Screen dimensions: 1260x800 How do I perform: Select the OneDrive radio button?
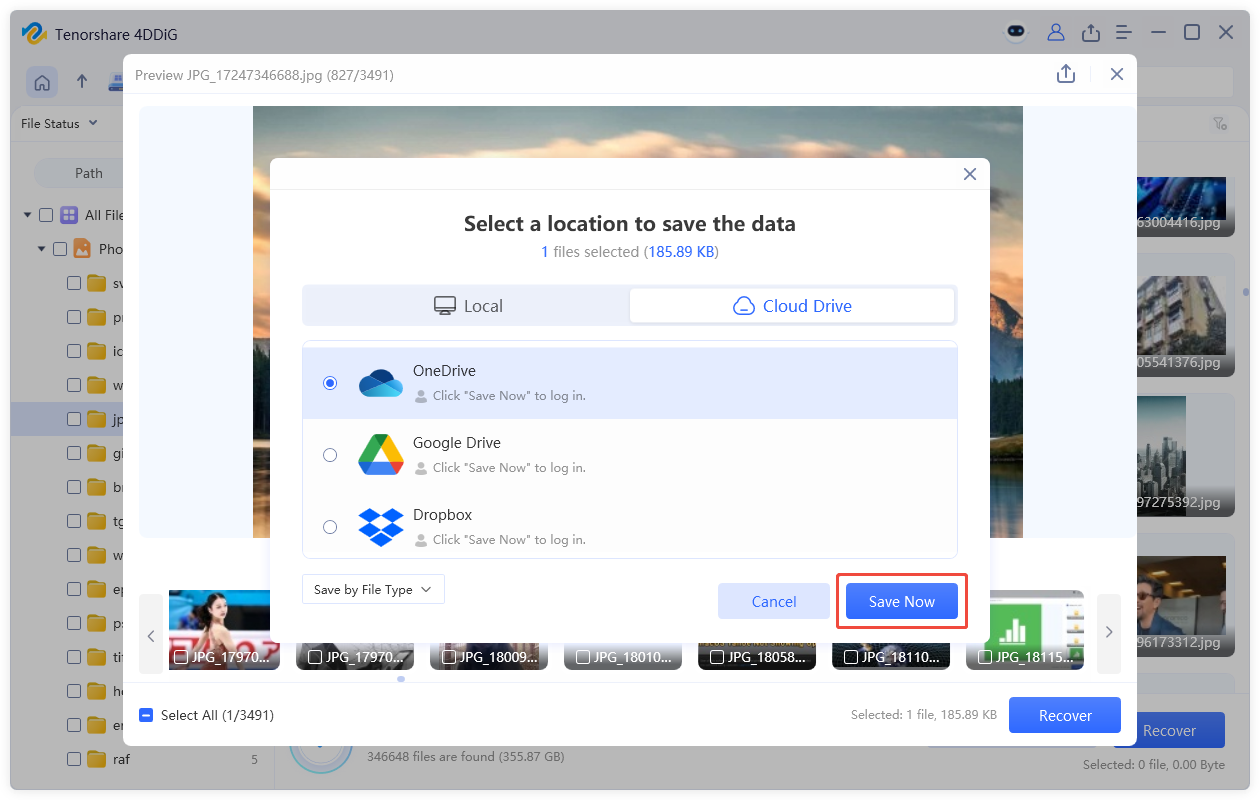(330, 383)
